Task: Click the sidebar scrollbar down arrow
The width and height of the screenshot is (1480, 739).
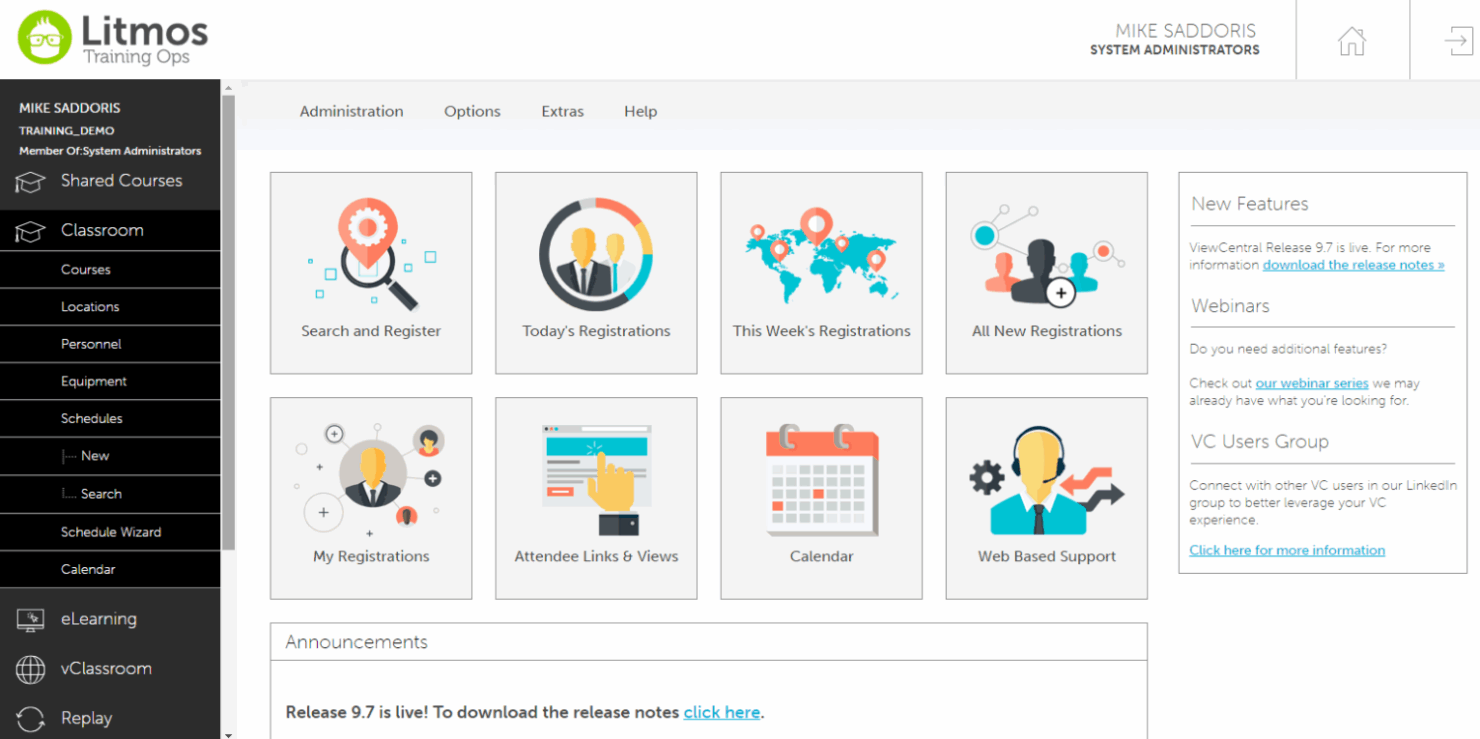Action: coord(228,734)
